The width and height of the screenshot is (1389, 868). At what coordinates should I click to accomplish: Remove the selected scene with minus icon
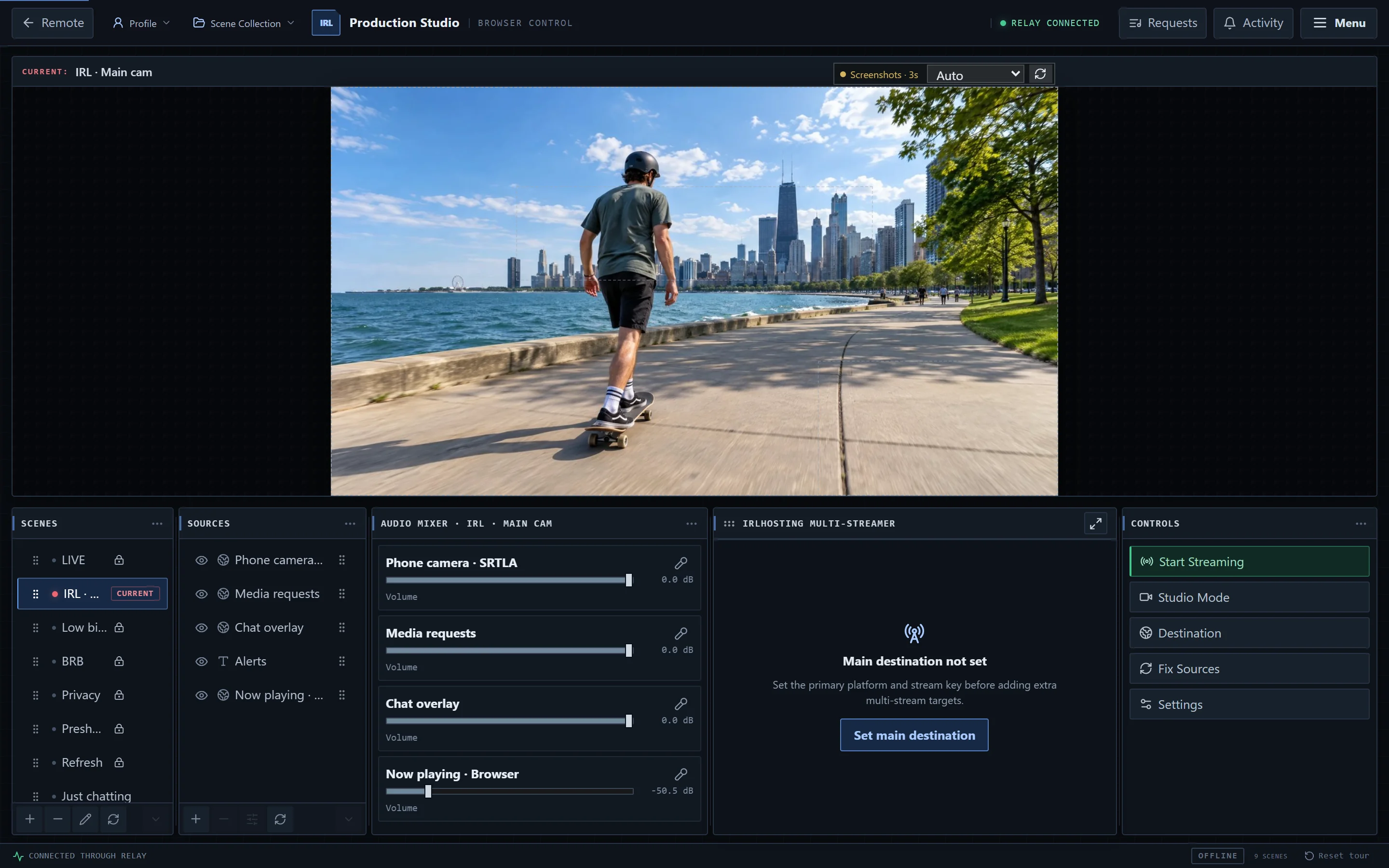click(57, 819)
